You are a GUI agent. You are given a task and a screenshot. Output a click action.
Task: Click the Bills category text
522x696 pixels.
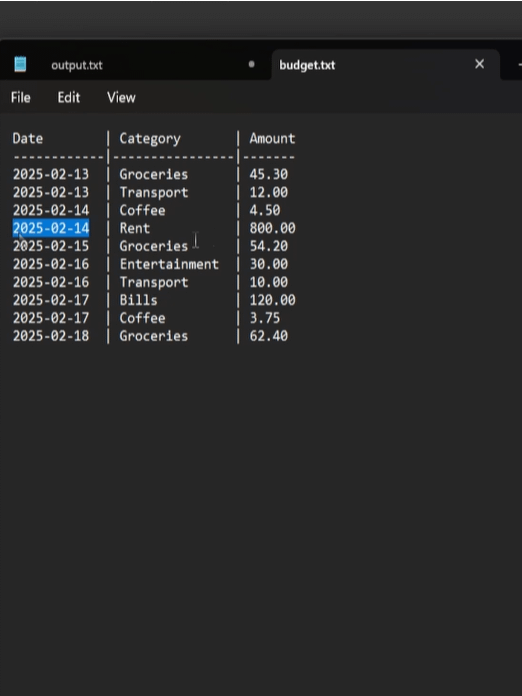138,300
